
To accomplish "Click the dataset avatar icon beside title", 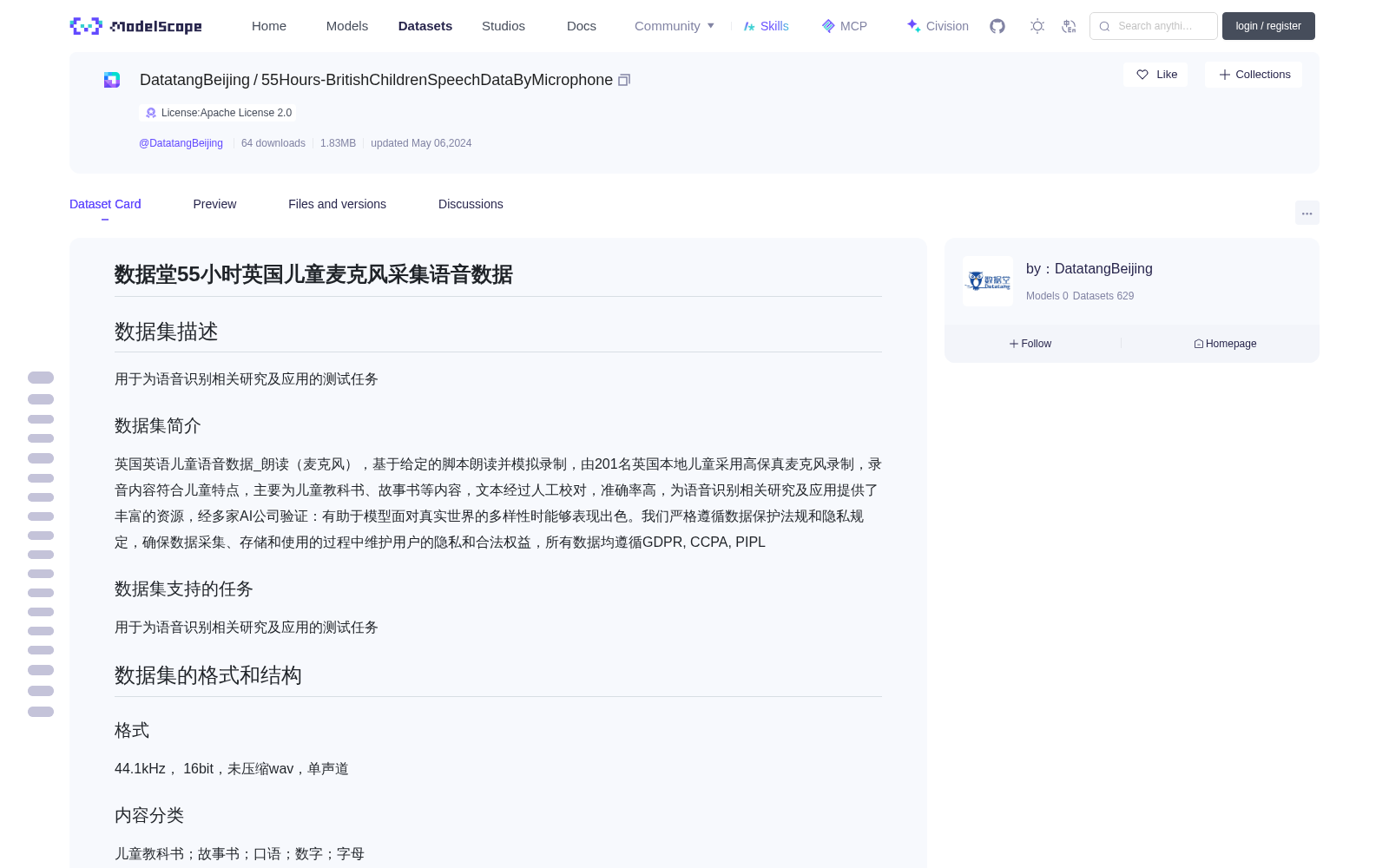I will (x=112, y=80).
